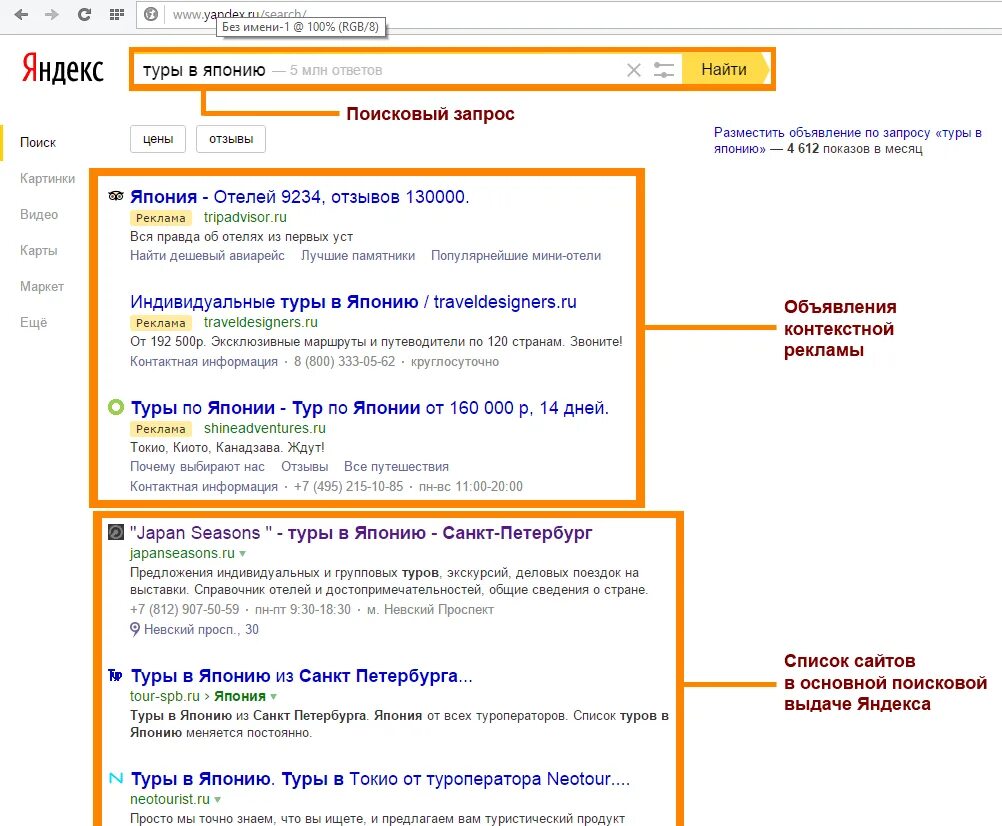The image size is (1002, 826).
Task: Open 'Популярнейшие мини-отели' sitelink
Action: tap(516, 256)
